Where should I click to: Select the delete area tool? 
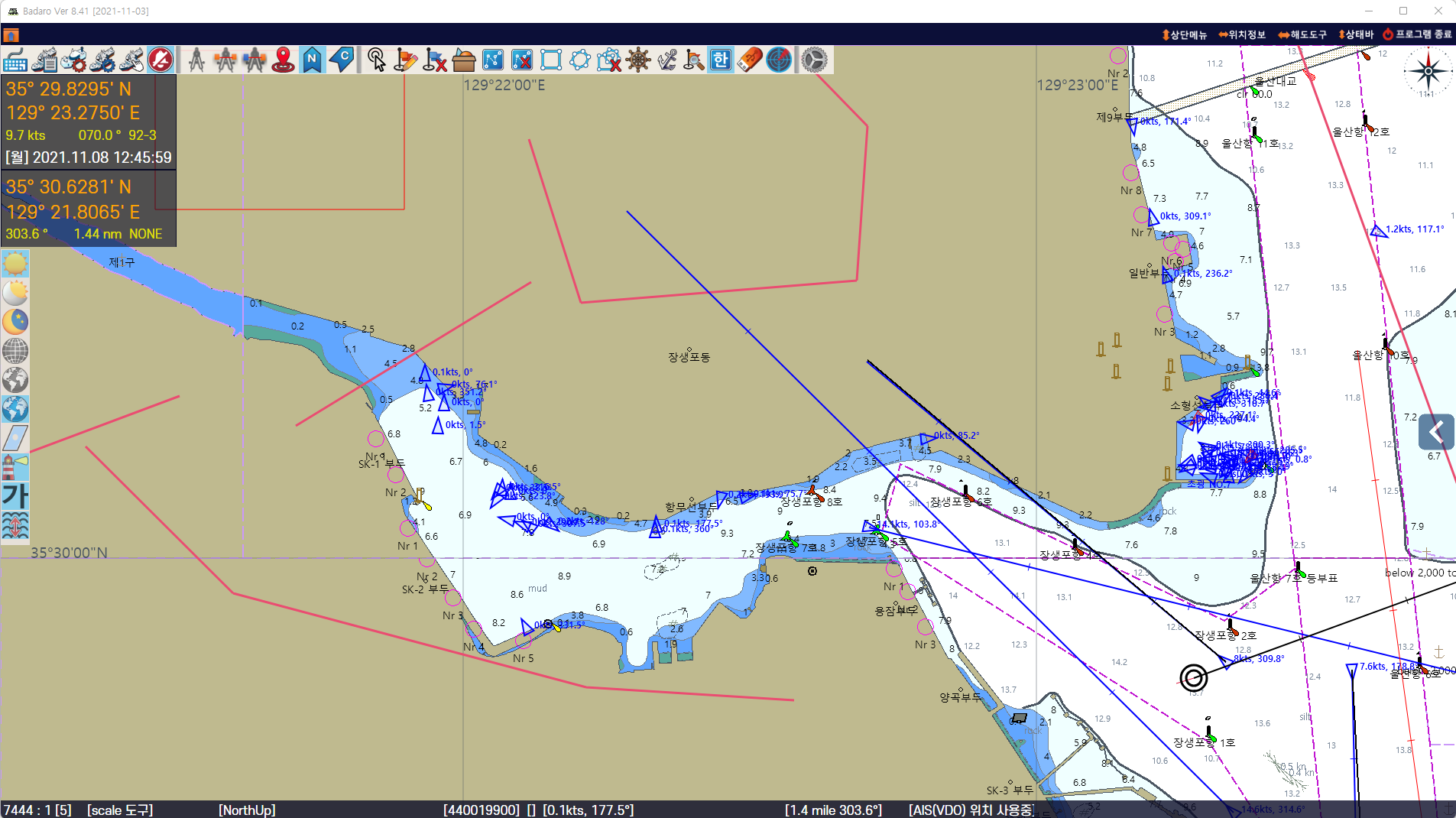(609, 60)
